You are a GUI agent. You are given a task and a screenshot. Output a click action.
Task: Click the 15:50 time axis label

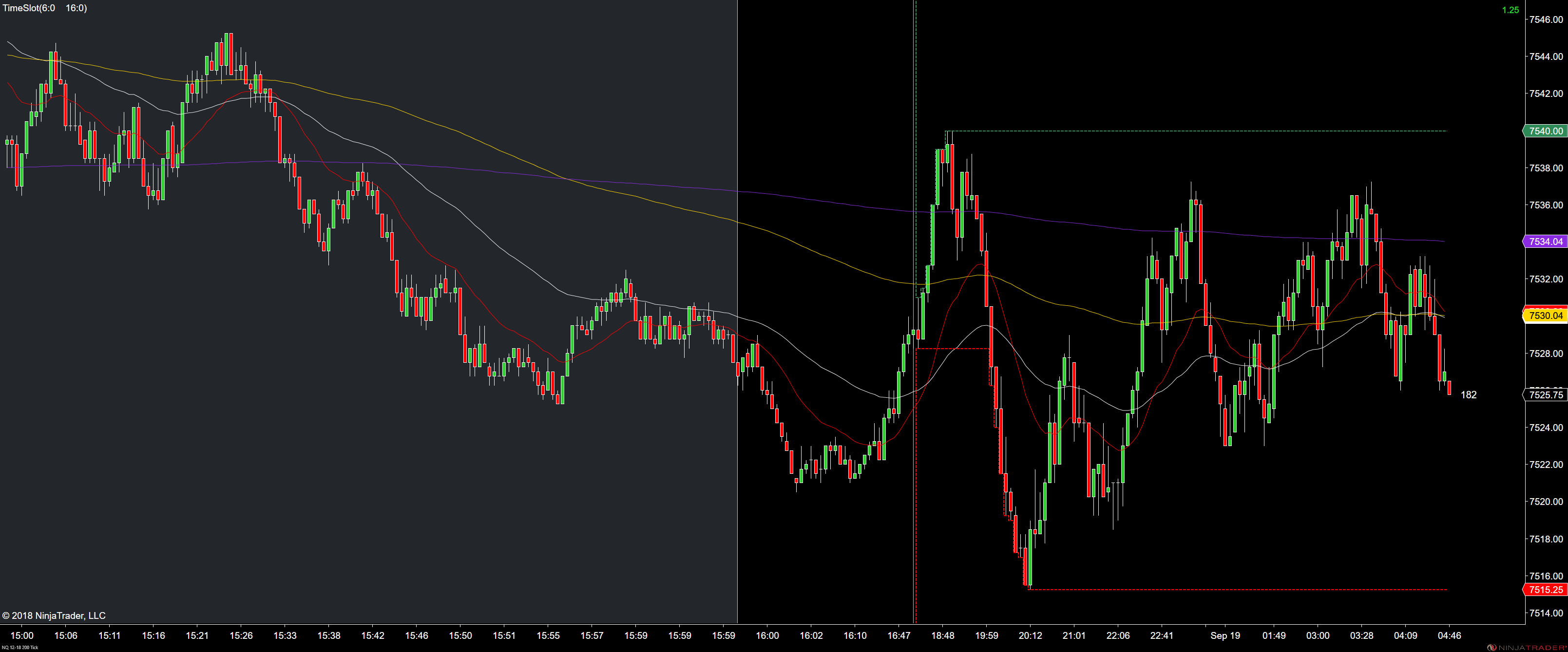coord(460,635)
